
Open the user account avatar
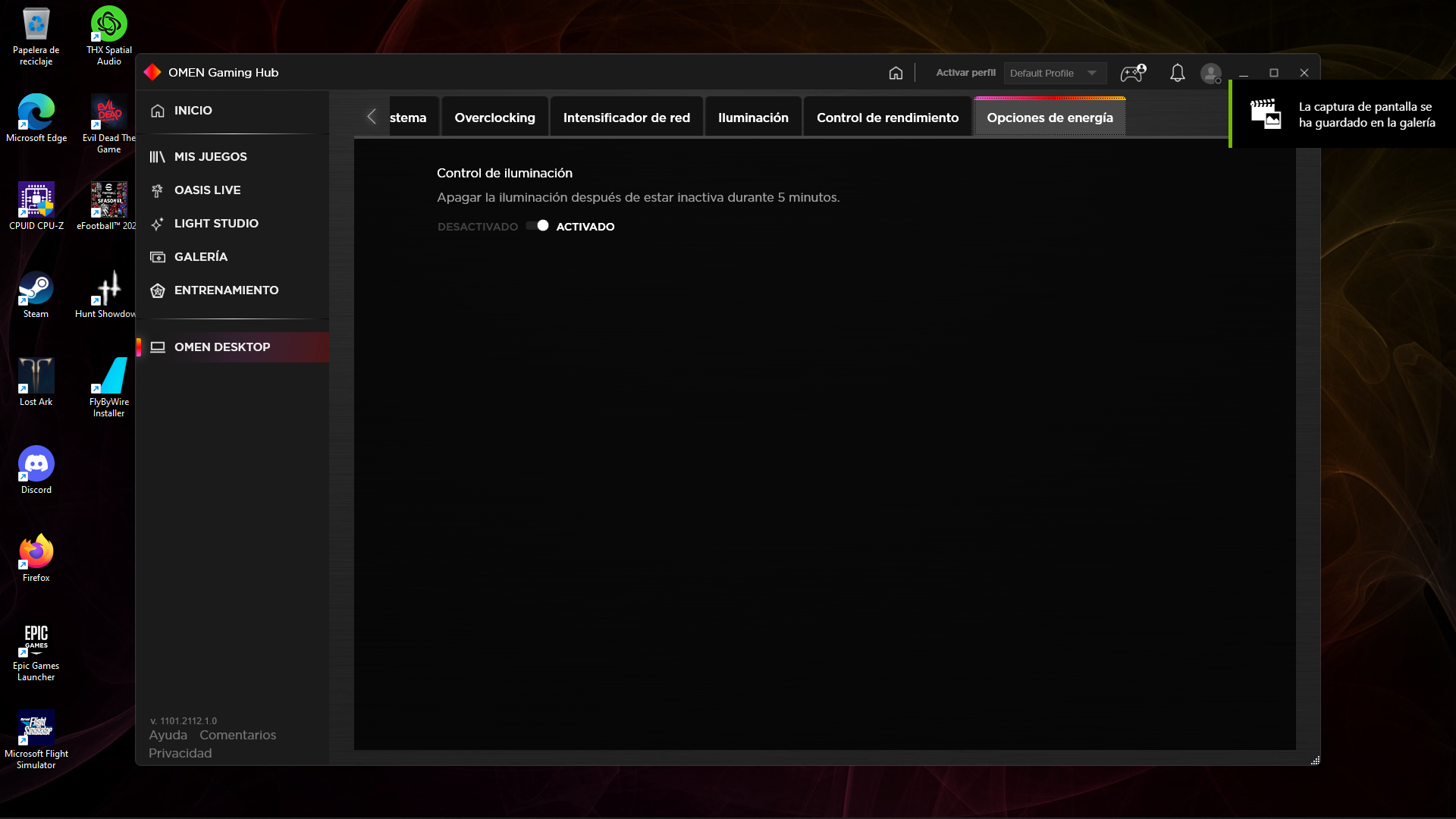click(x=1210, y=73)
